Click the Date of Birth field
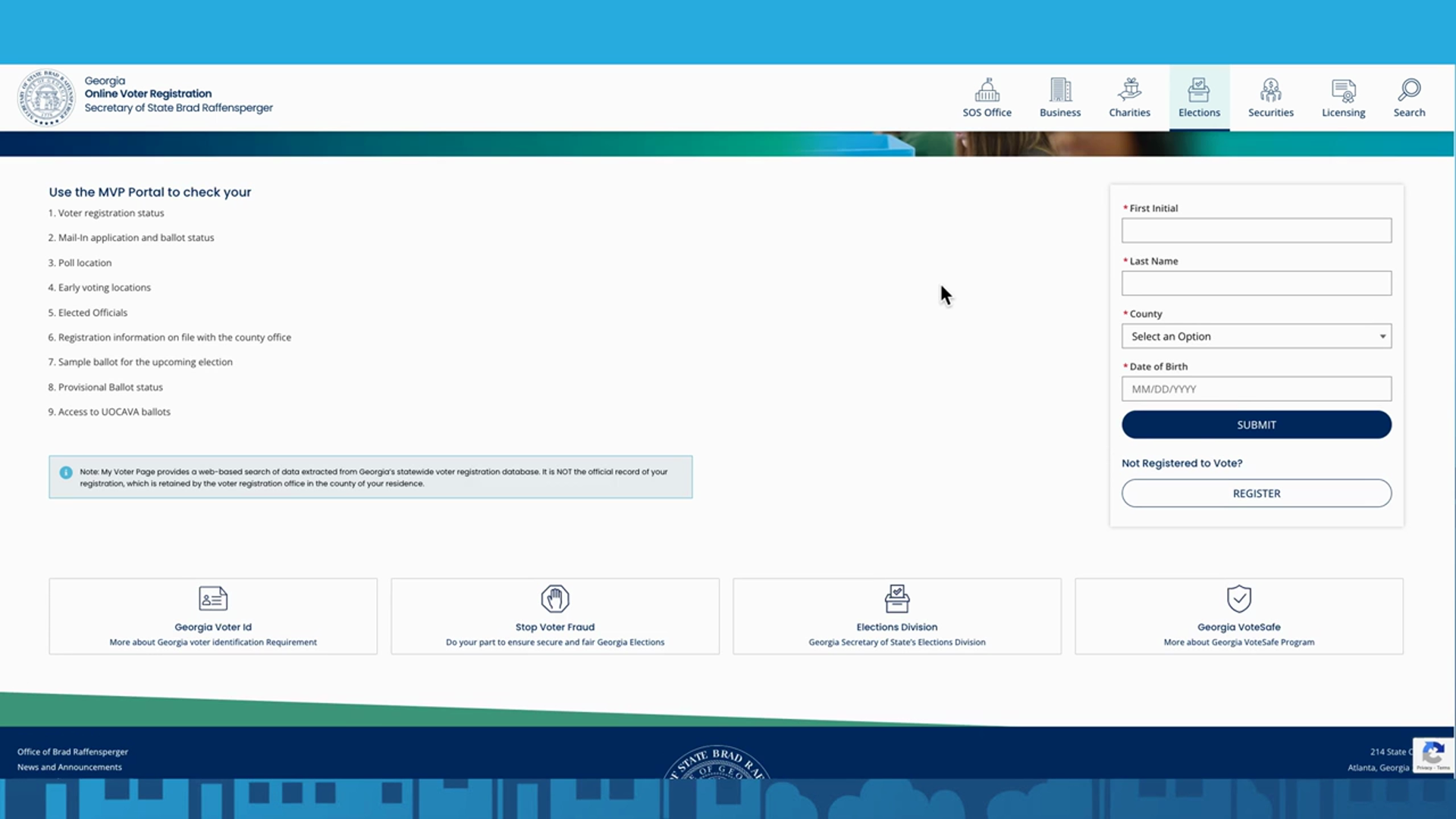Viewport: 1456px width, 819px height. (1257, 389)
